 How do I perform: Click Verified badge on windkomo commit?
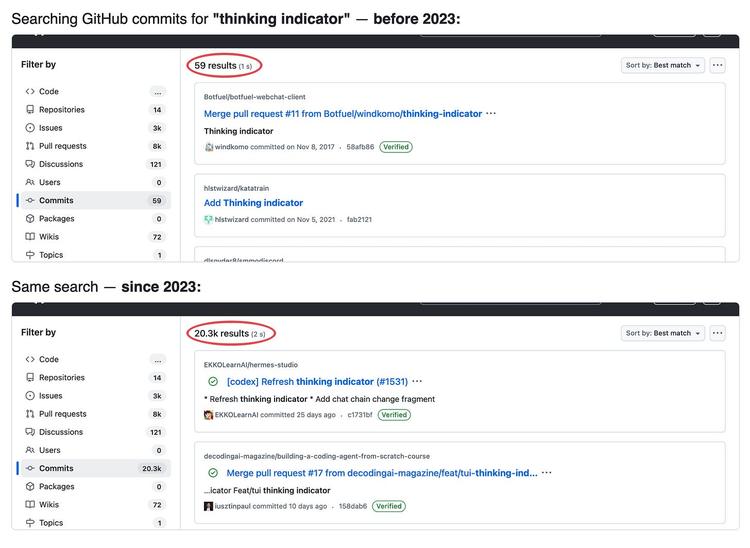(396, 147)
